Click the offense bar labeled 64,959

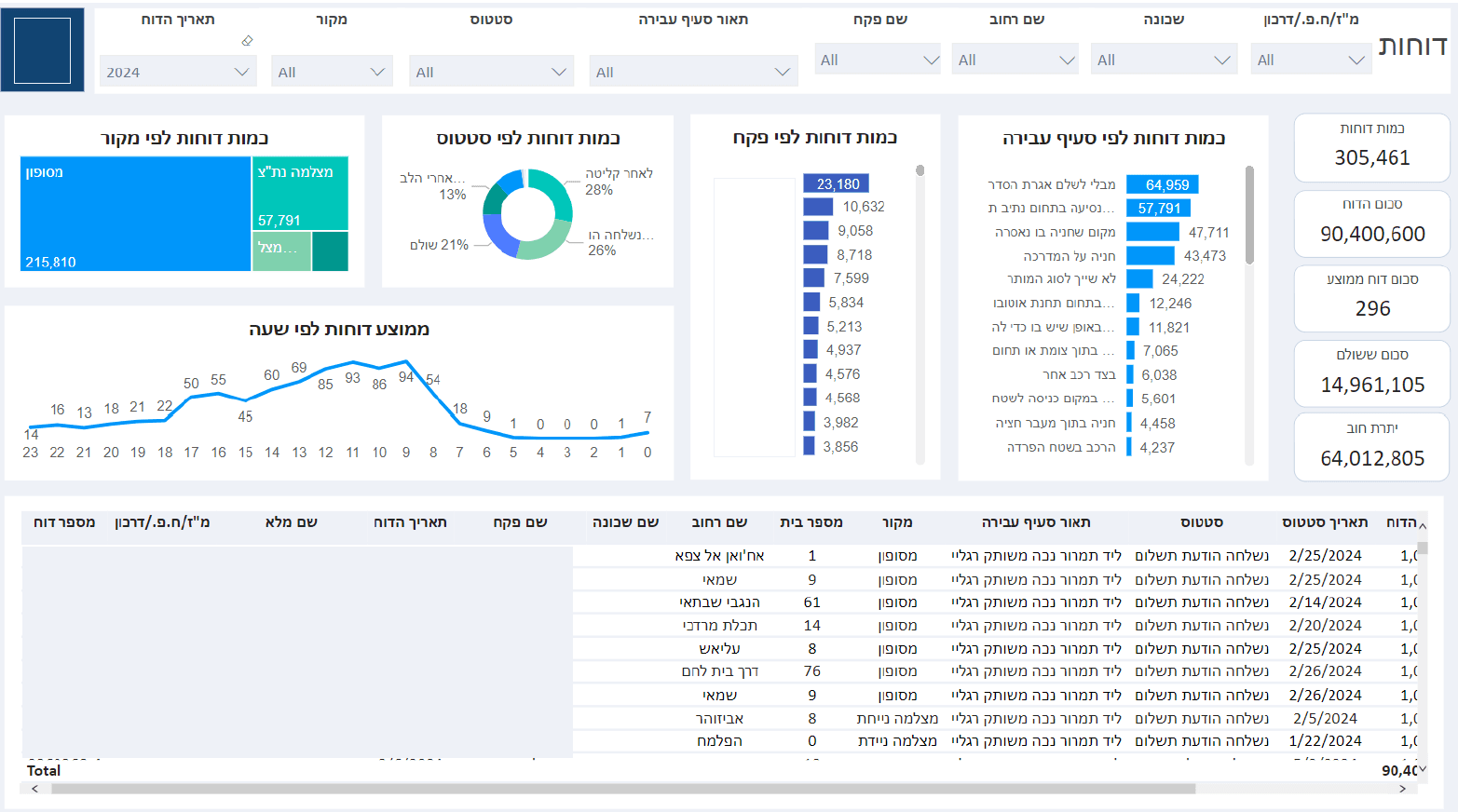click(x=1163, y=184)
